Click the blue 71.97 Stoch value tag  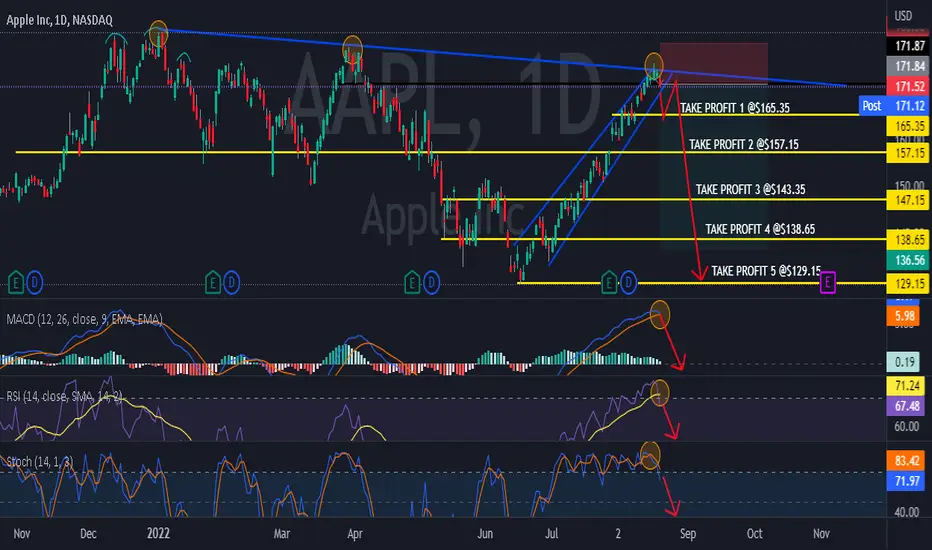coord(906,481)
